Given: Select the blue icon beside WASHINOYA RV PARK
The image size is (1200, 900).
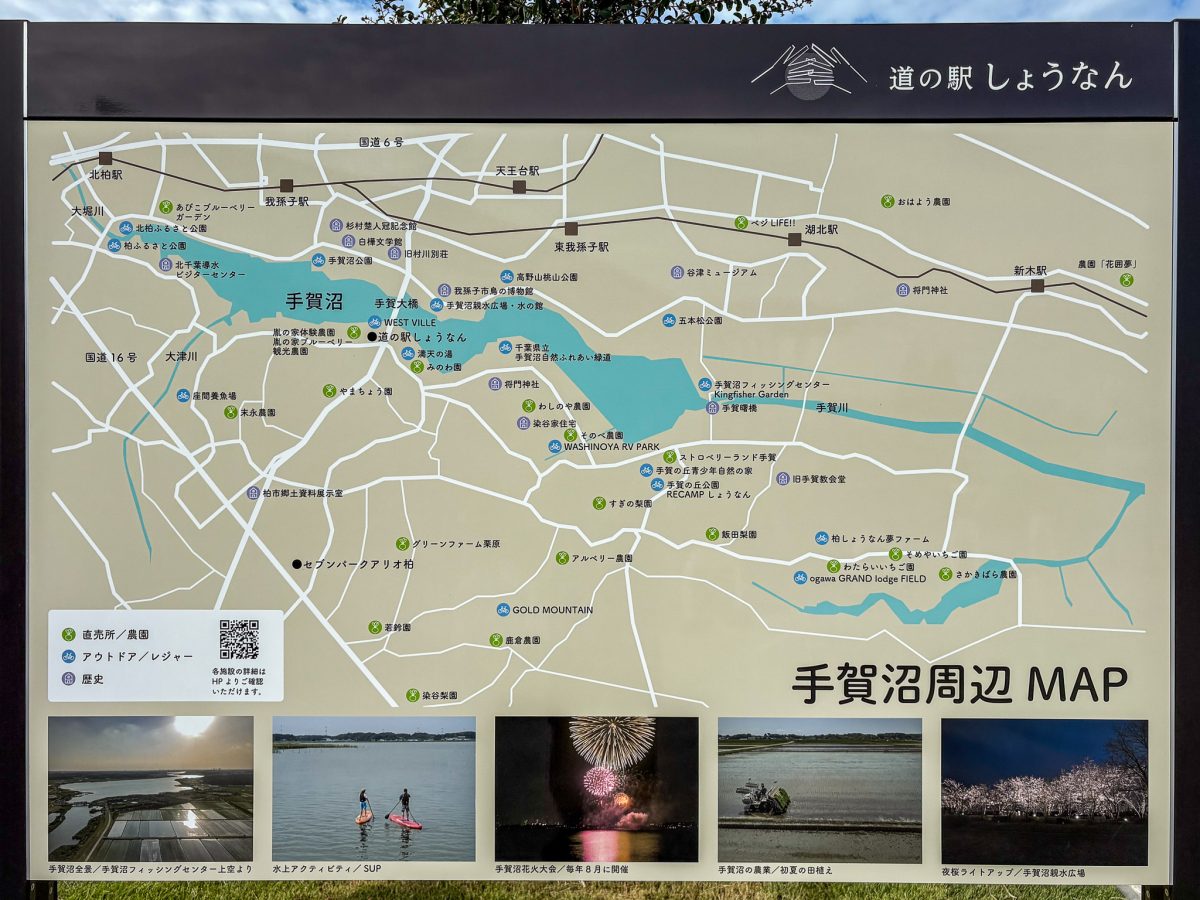Looking at the screenshot, I should (x=554, y=446).
